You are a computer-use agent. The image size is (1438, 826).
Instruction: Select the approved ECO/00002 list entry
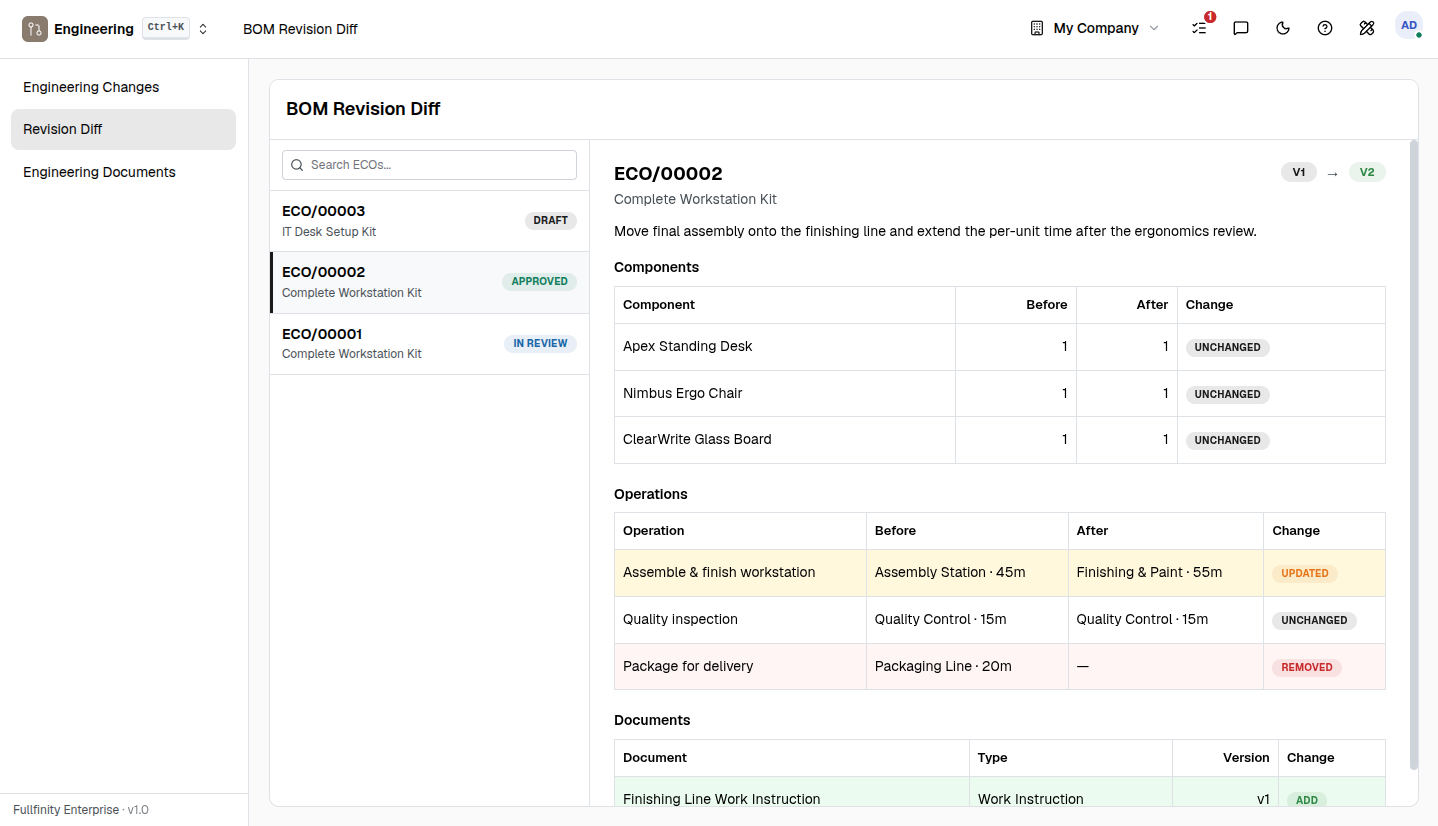pyautogui.click(x=429, y=282)
